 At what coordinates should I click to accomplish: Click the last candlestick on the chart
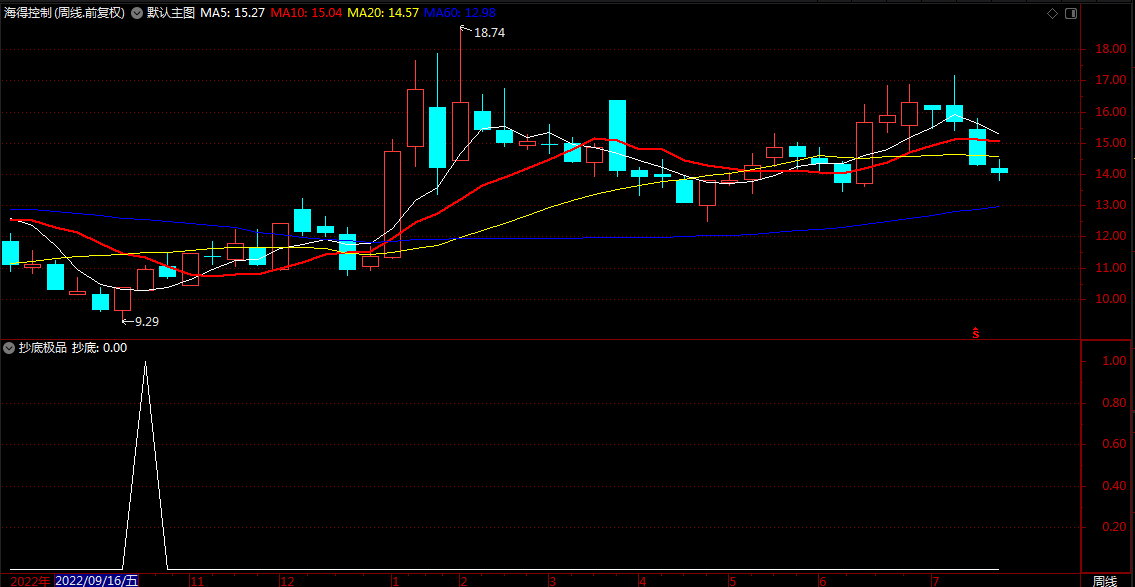click(1000, 170)
